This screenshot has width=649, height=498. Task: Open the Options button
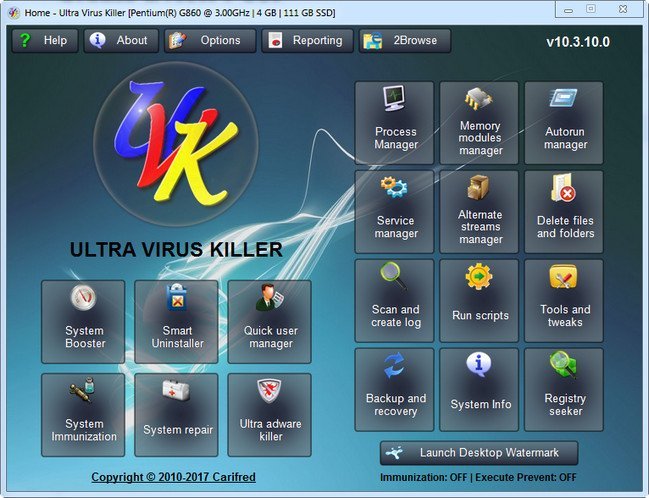click(x=210, y=41)
